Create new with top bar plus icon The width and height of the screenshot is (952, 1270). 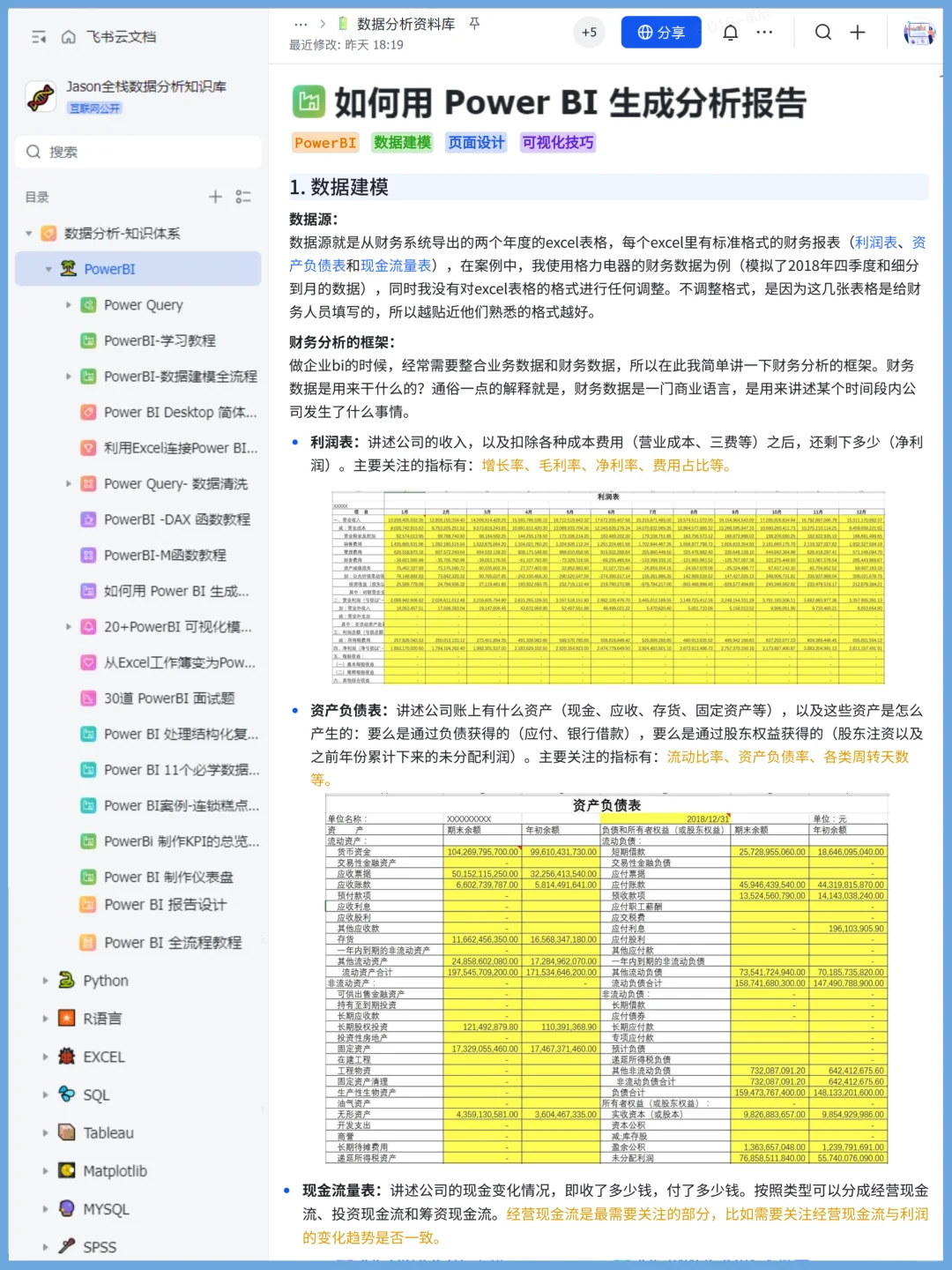[x=858, y=33]
